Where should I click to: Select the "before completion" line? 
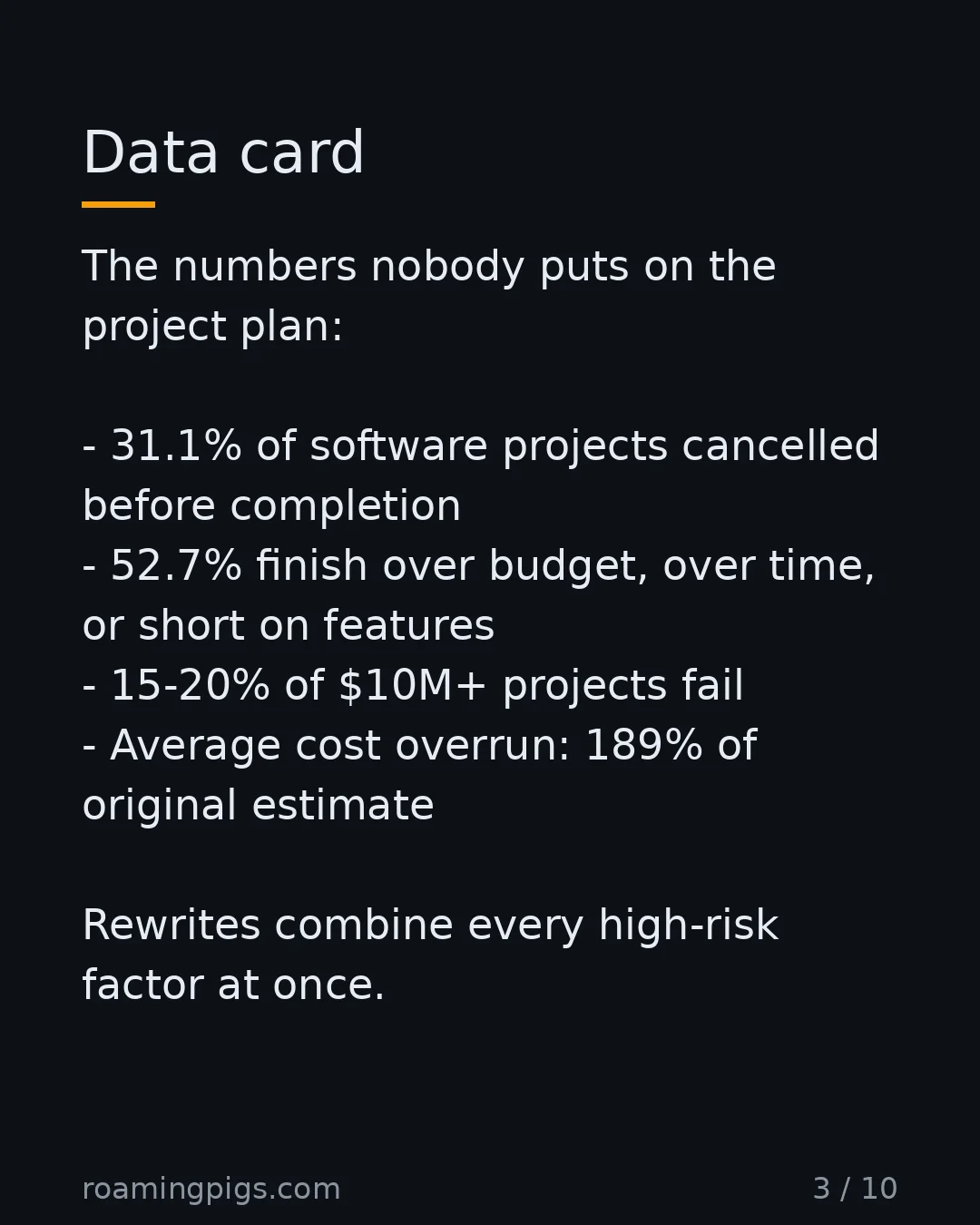(271, 506)
